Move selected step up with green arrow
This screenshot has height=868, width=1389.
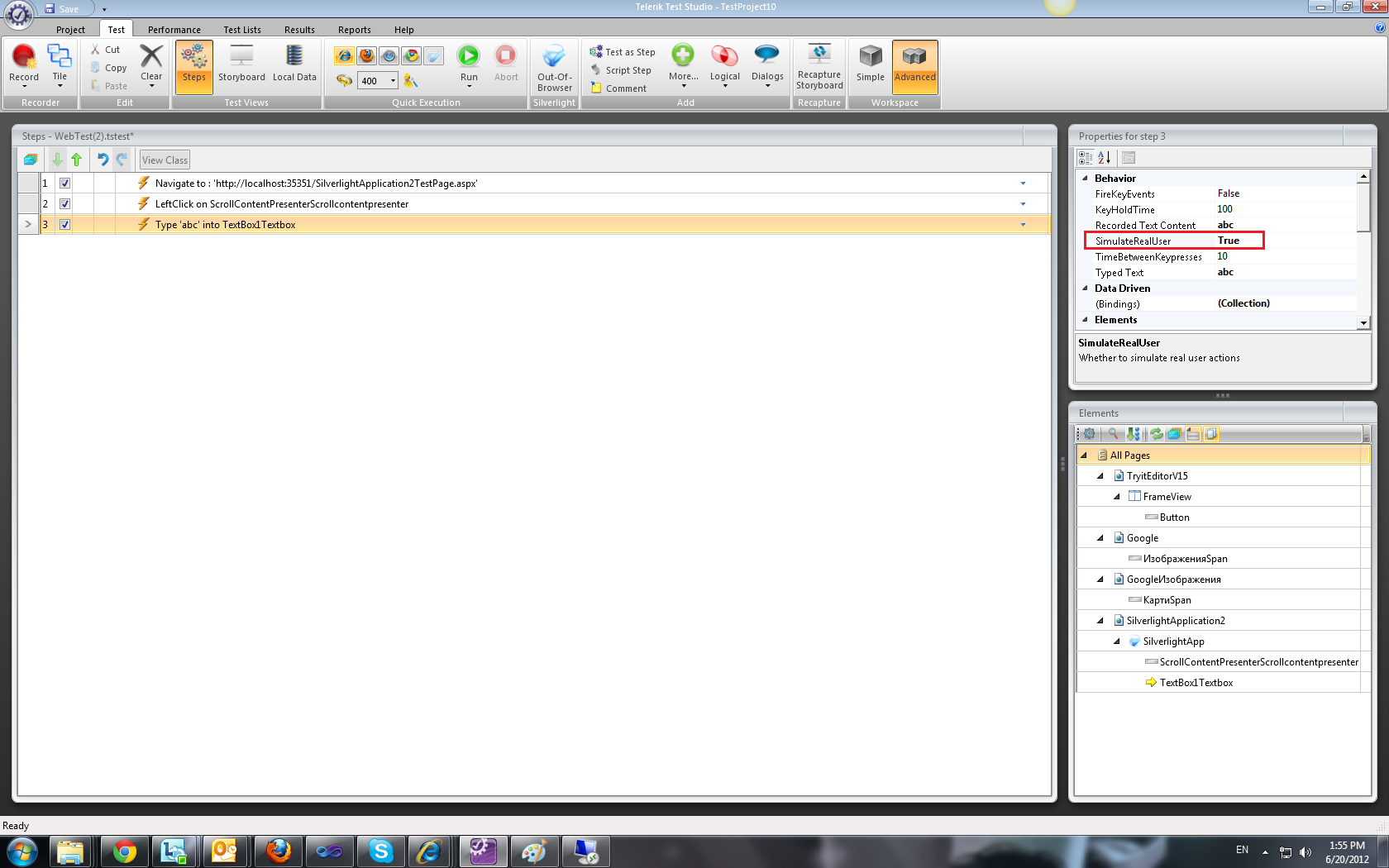[77, 160]
